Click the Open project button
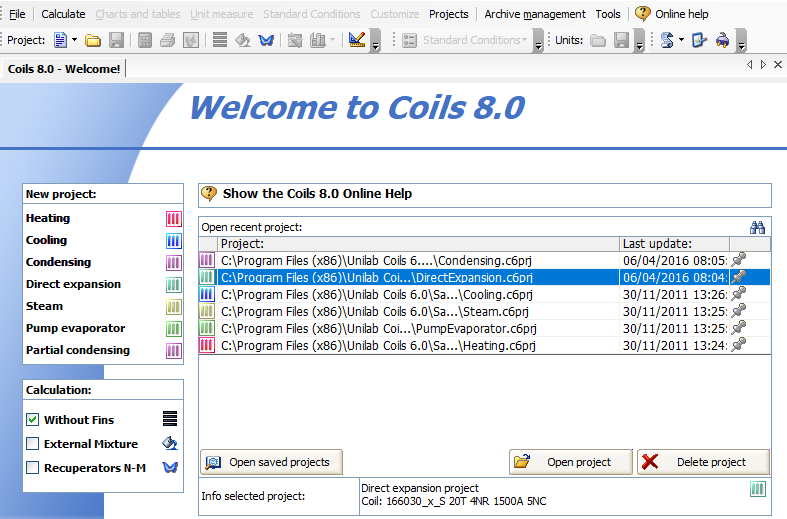Image resolution: width=787 pixels, height=519 pixels. pos(571,462)
